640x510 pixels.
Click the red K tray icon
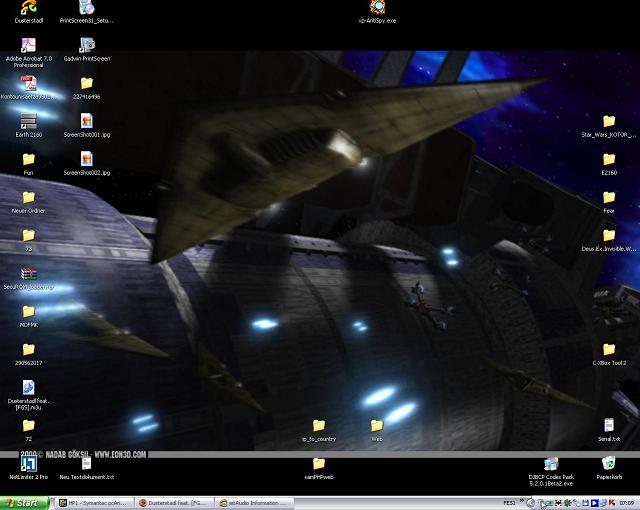612,503
